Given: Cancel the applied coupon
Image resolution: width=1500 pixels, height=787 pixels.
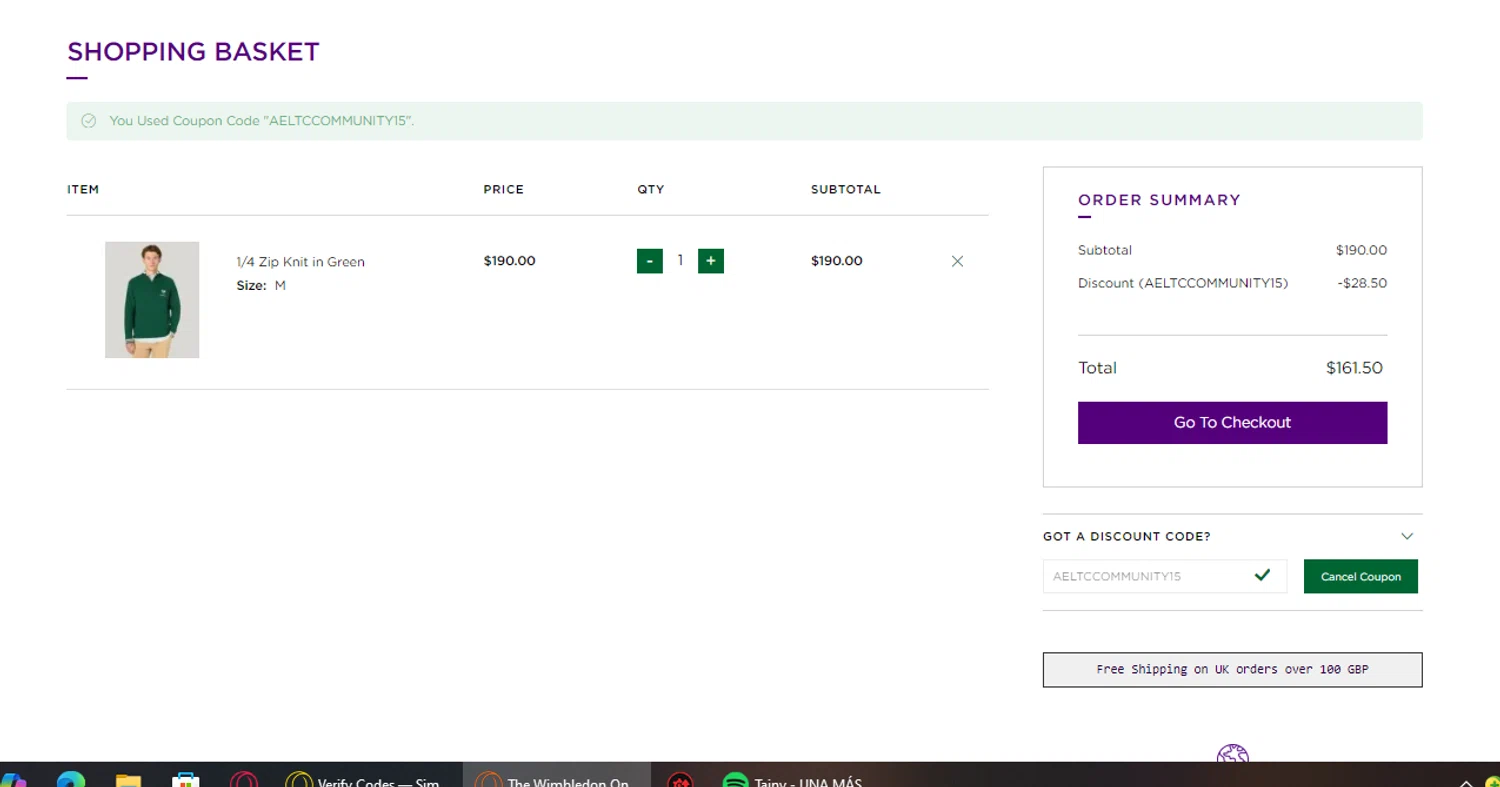Looking at the screenshot, I should pos(1361,576).
